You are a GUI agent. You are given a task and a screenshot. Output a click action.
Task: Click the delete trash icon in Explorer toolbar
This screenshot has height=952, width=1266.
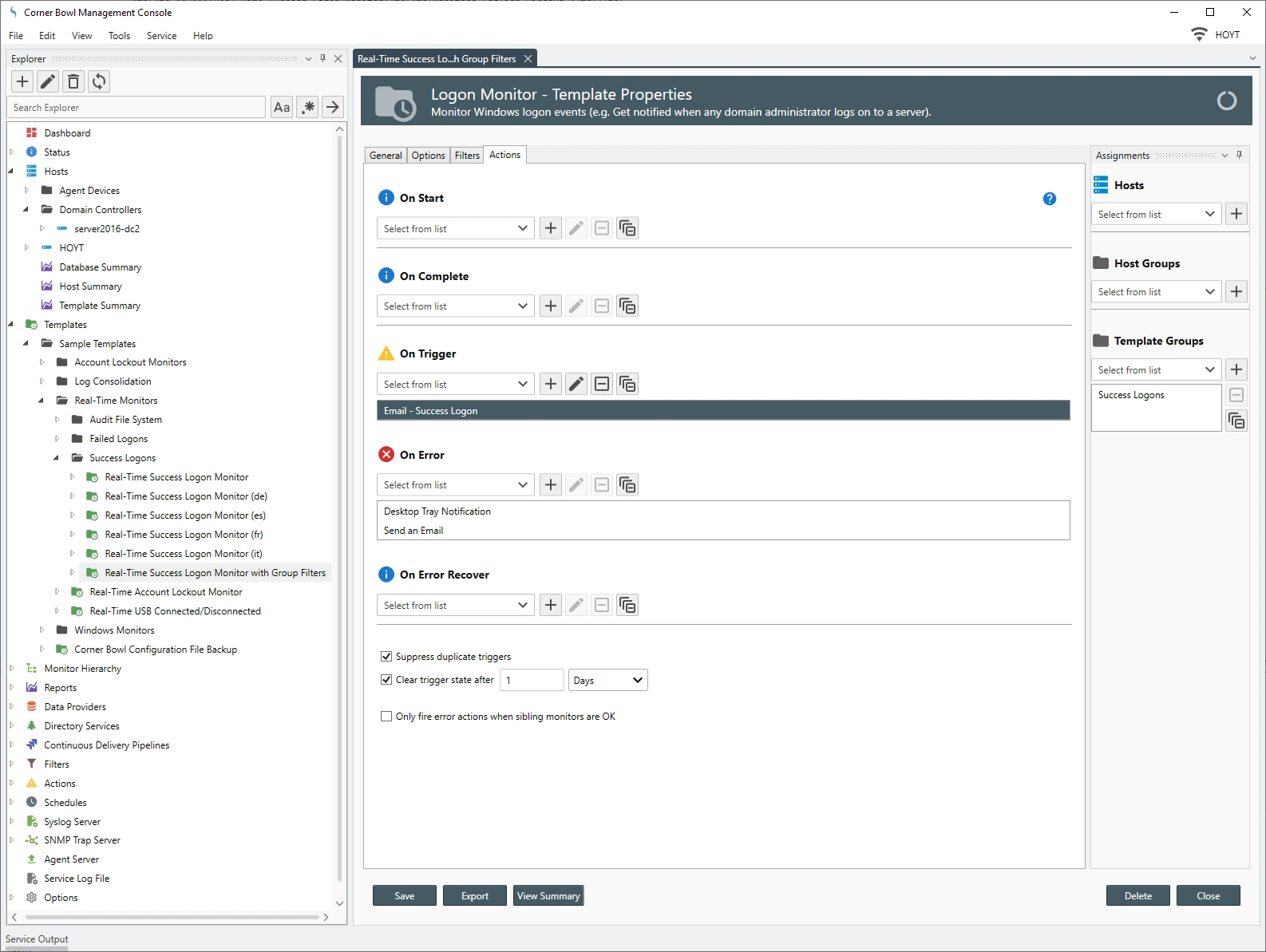[x=73, y=81]
